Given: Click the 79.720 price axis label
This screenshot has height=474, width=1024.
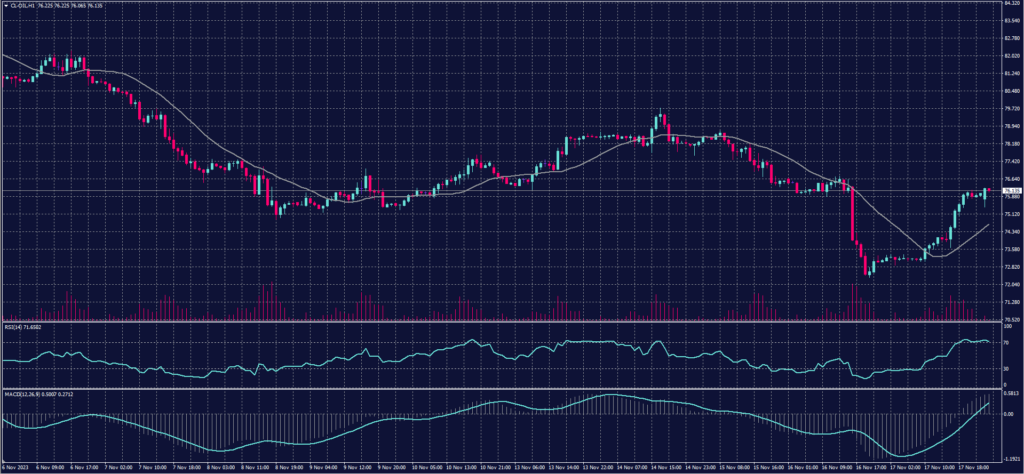Looking at the screenshot, I should click(1011, 109).
